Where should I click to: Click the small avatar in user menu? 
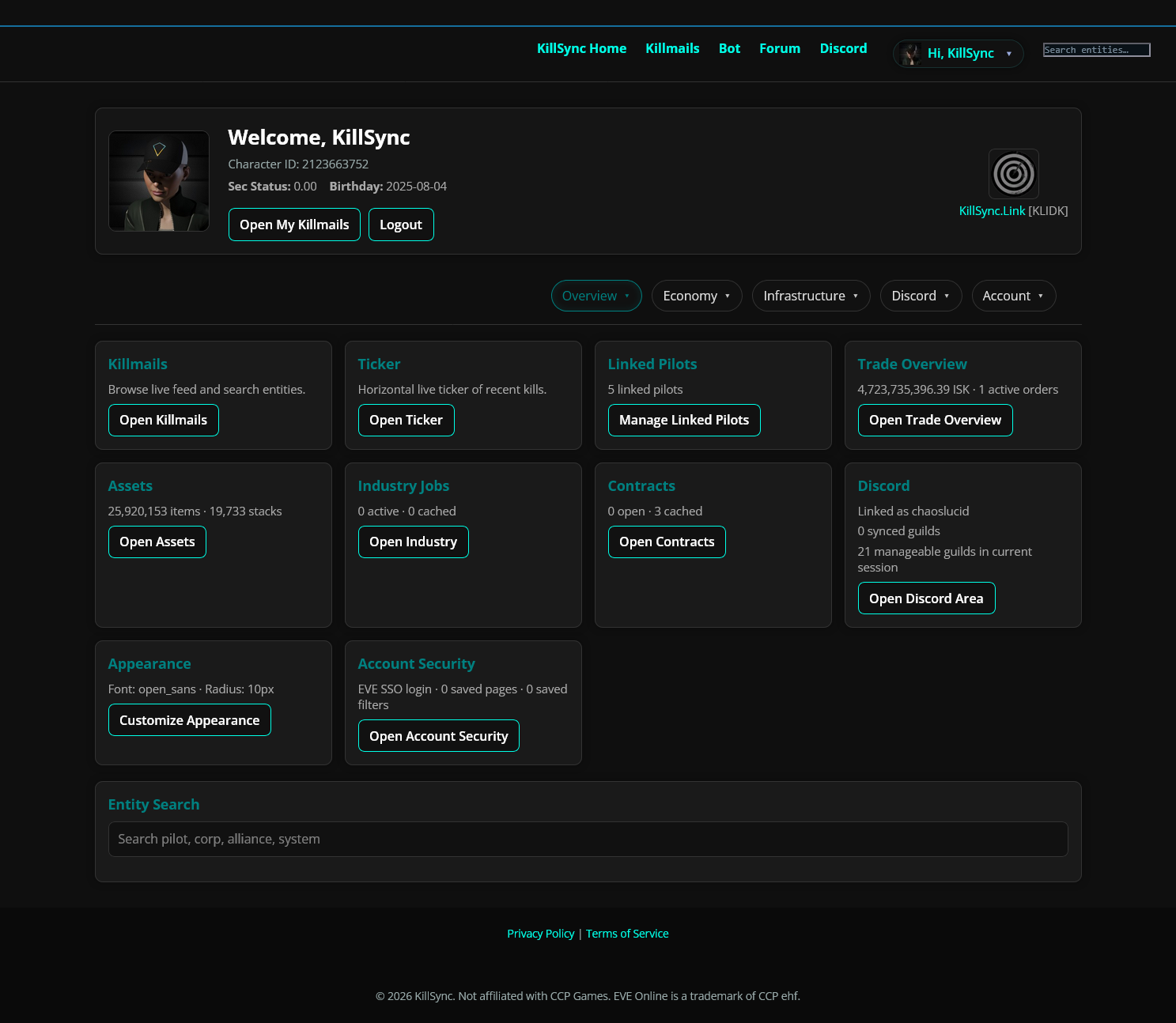point(910,54)
